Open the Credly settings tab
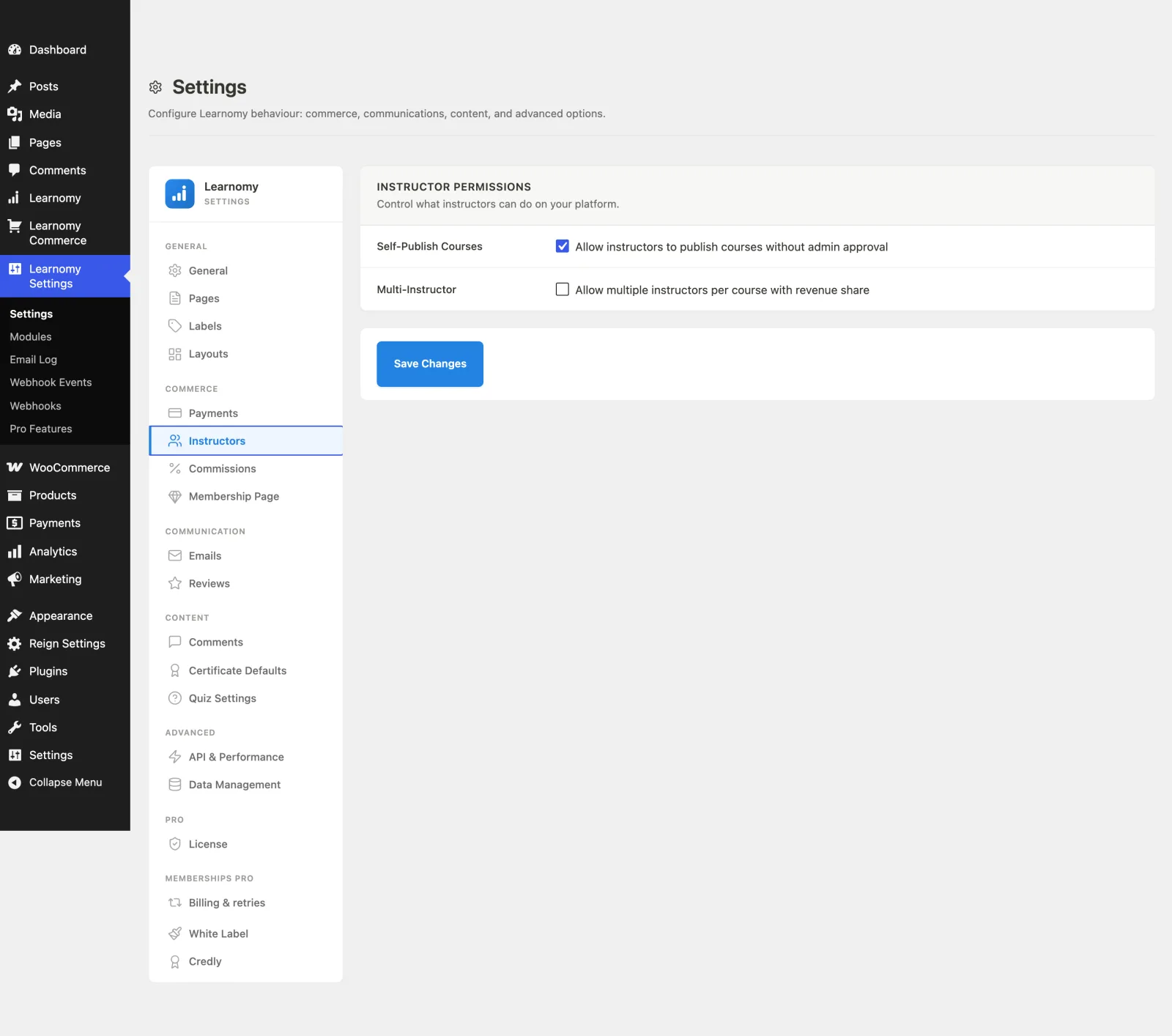The height and width of the screenshot is (1036, 1172). pos(245,961)
